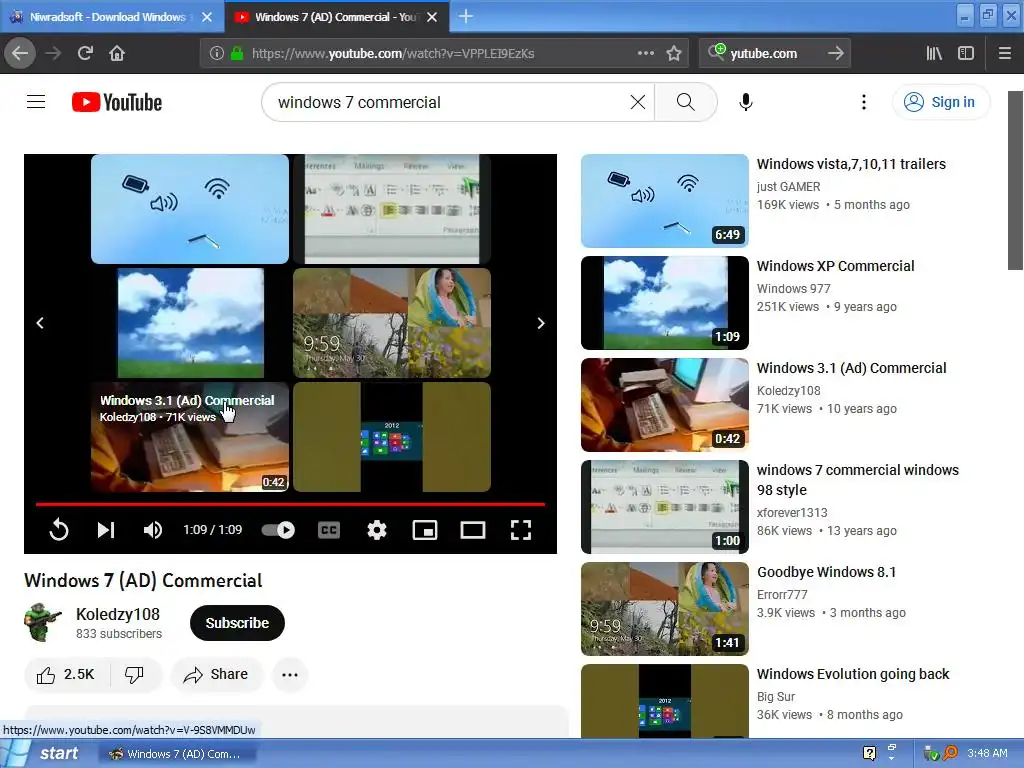Clear the YouTube search text
Image resolution: width=1024 pixels, height=768 pixels.
click(638, 102)
